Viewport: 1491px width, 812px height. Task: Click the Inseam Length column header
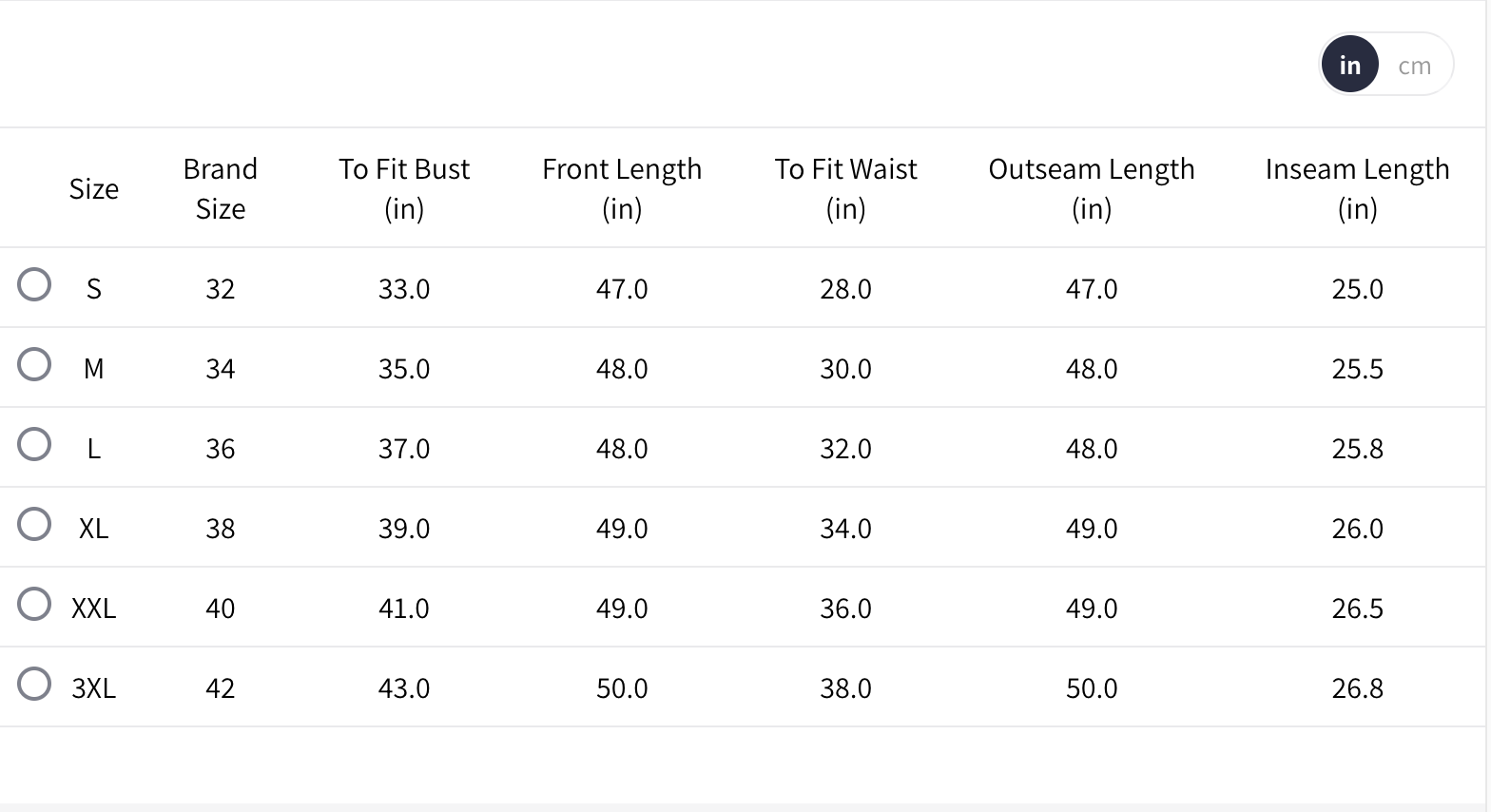tap(1357, 188)
